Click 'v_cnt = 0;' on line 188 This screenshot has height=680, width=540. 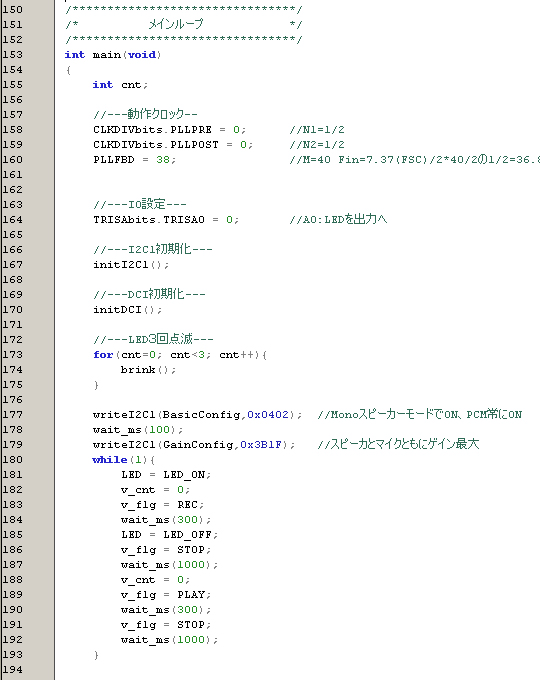click(155, 580)
